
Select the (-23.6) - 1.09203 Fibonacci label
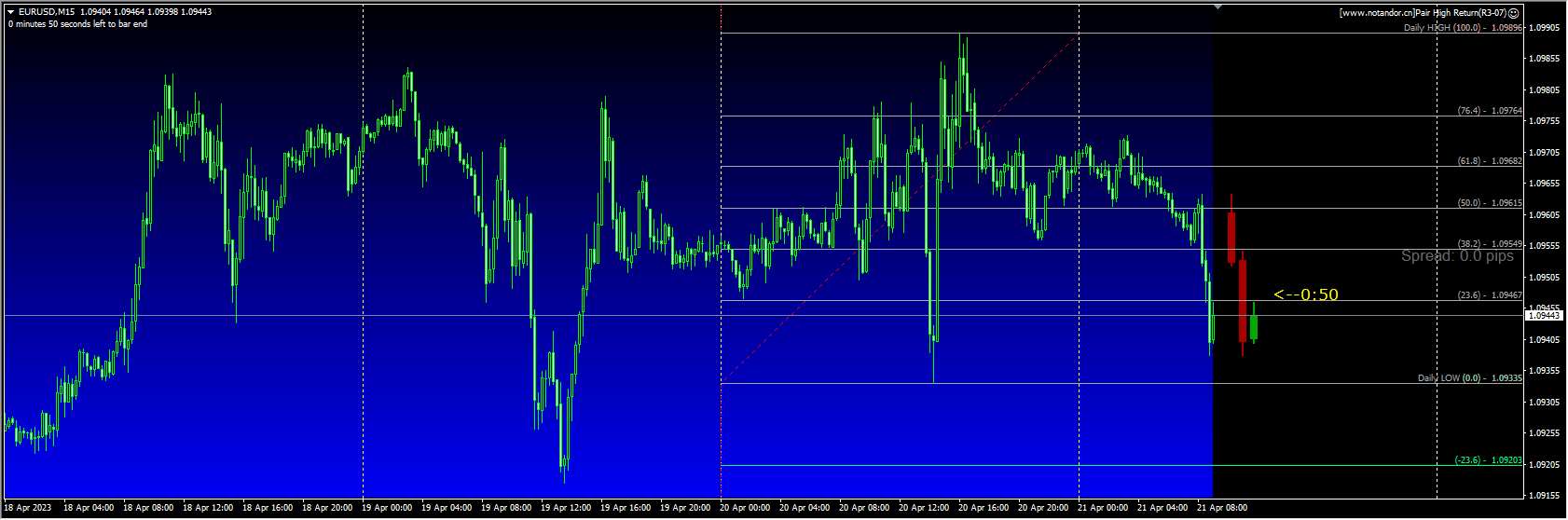point(1488,460)
